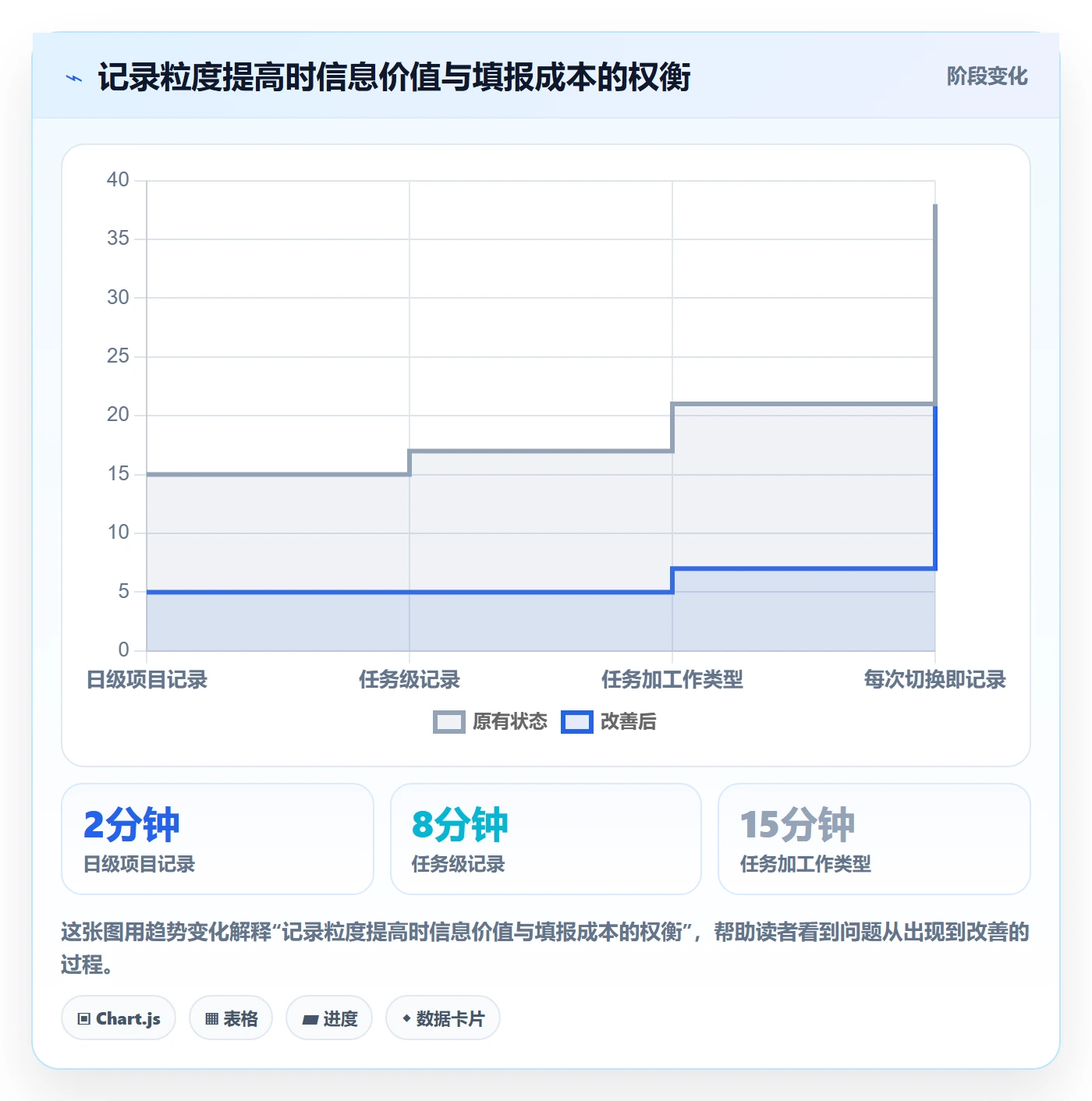Open the 15分钟 任务加工作类型 card
This screenshot has height=1101, width=1092.
874,839
